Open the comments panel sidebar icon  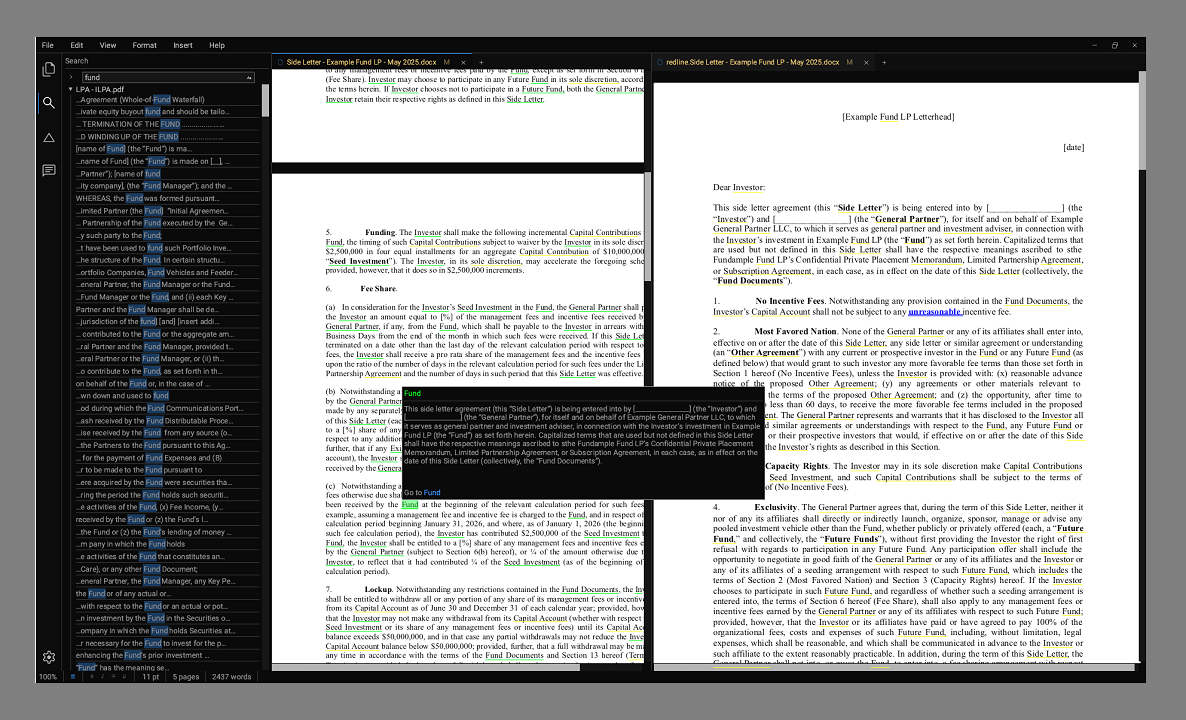tap(48, 171)
